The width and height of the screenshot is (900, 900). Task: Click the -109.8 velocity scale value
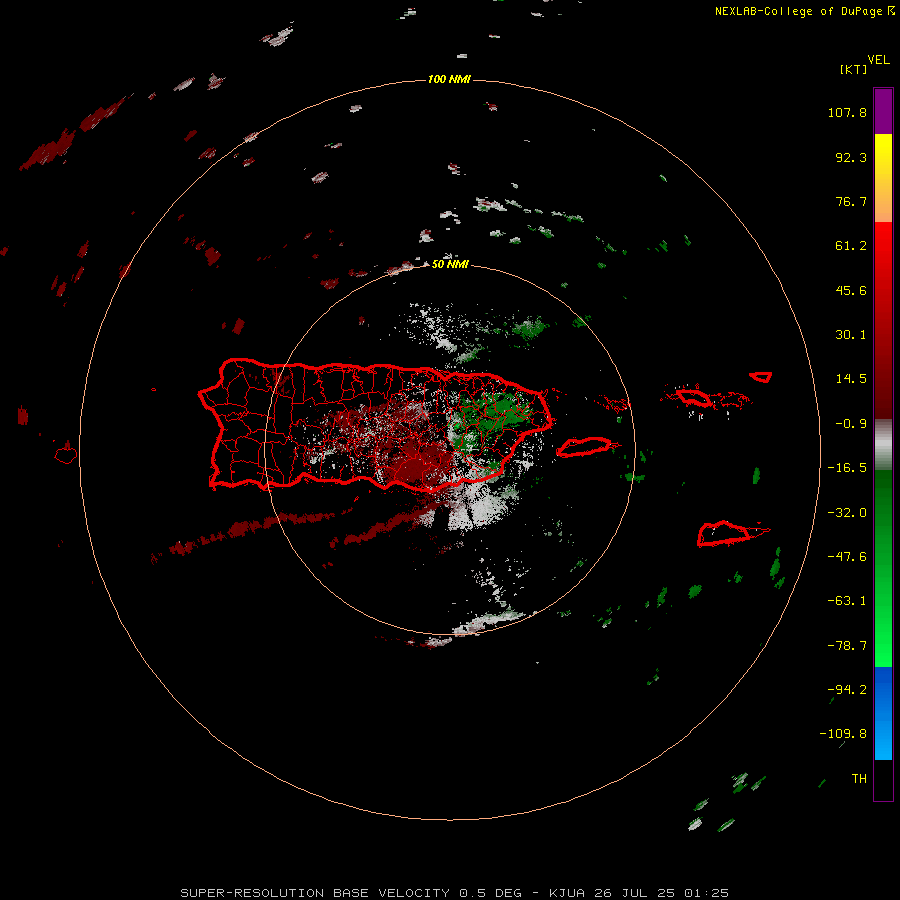coord(843,734)
